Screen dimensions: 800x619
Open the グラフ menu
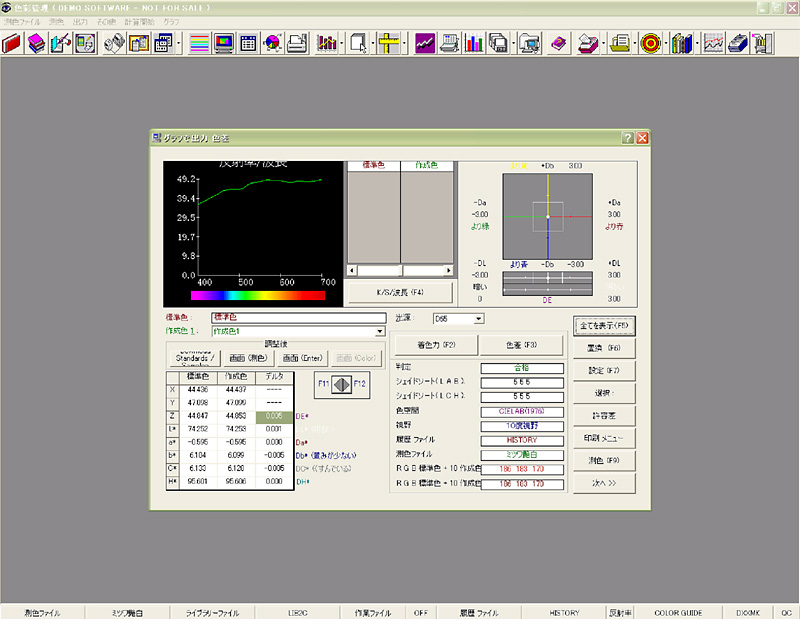tap(171, 20)
